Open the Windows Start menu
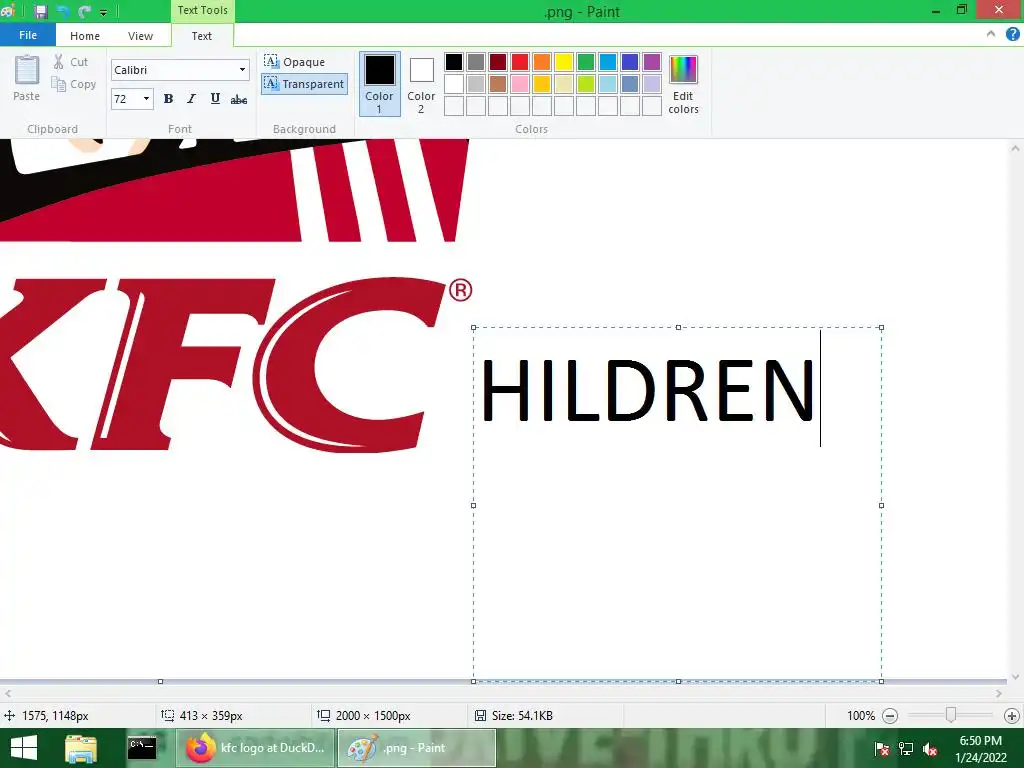Viewport: 1024px width, 768px height. click(24, 748)
